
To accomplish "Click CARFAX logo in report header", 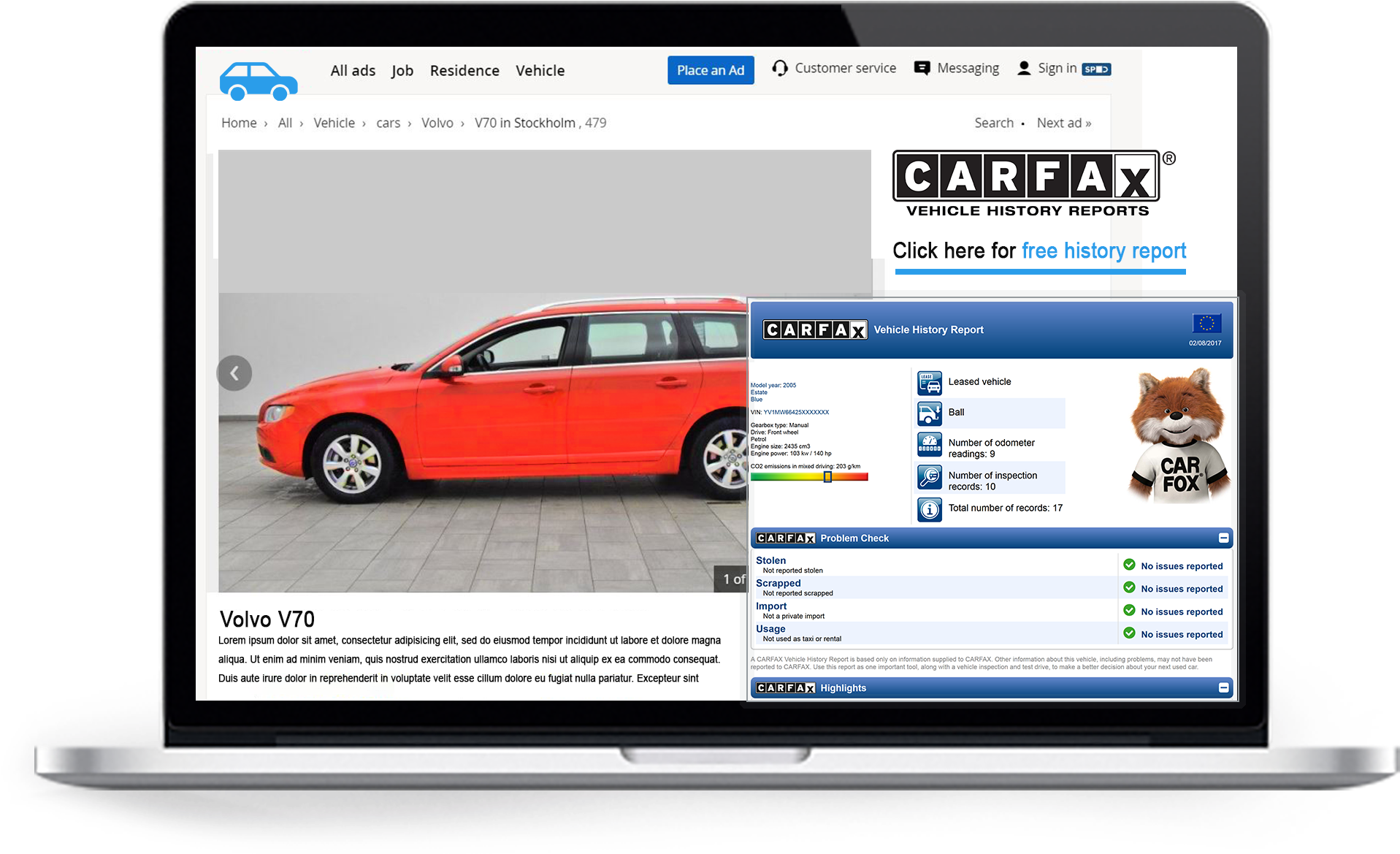I will click(815, 330).
